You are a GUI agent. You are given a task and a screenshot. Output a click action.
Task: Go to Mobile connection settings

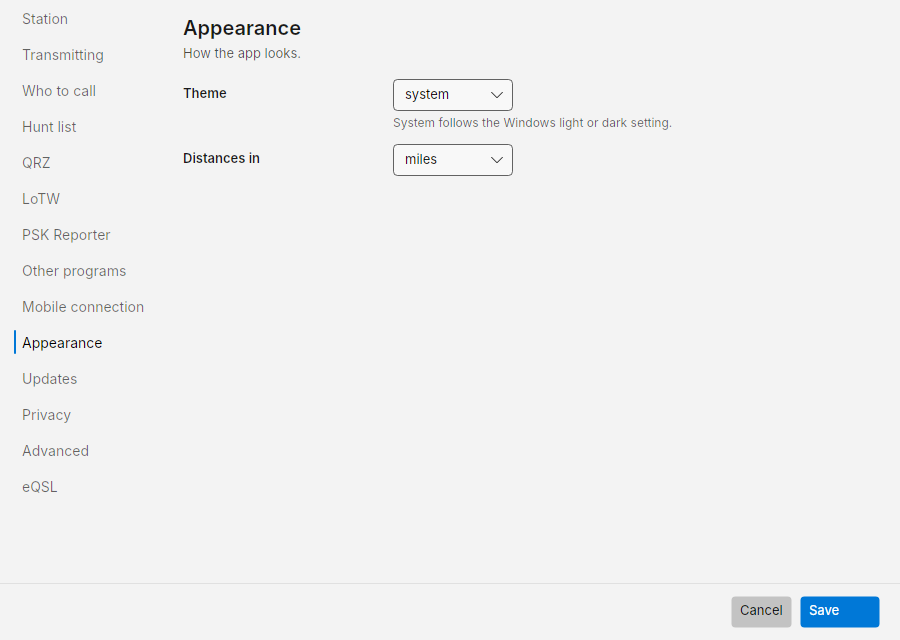coord(83,307)
